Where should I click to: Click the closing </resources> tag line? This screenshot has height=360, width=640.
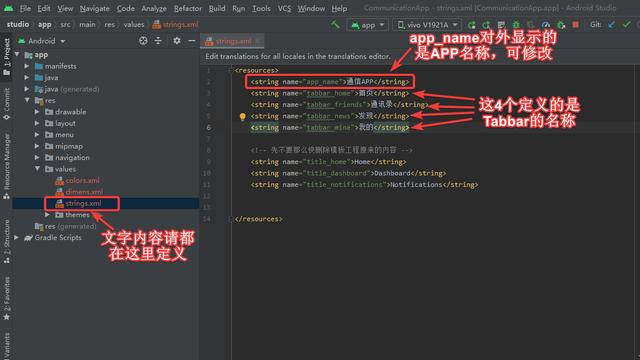(x=258, y=219)
